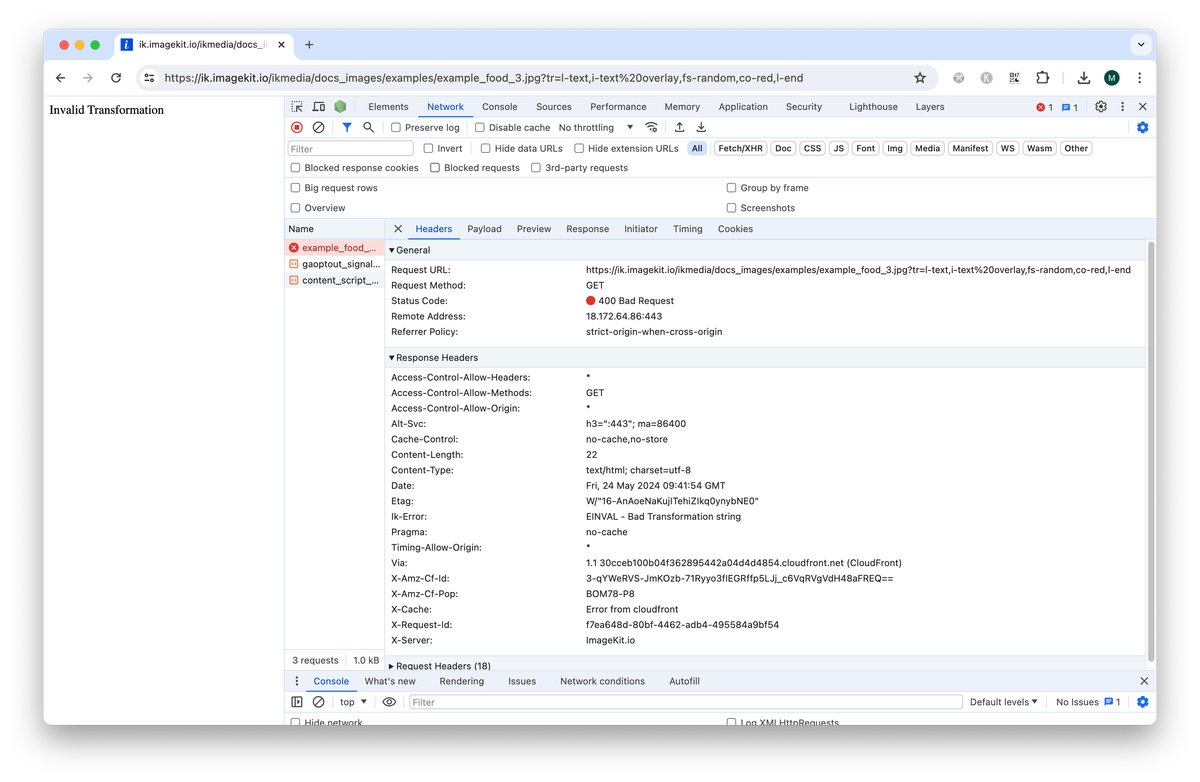Enable the Disable cache checkbox
Screen dimensions: 1200x782
tap(480, 128)
